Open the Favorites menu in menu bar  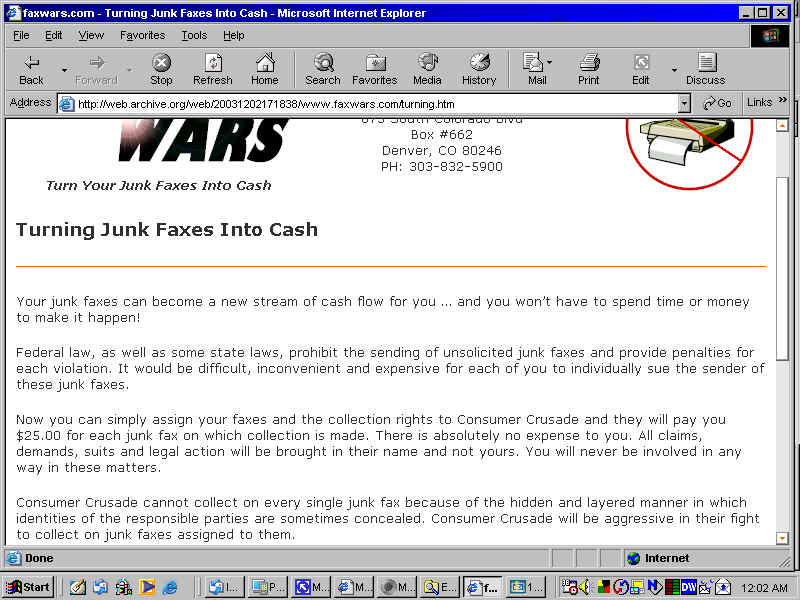click(142, 35)
